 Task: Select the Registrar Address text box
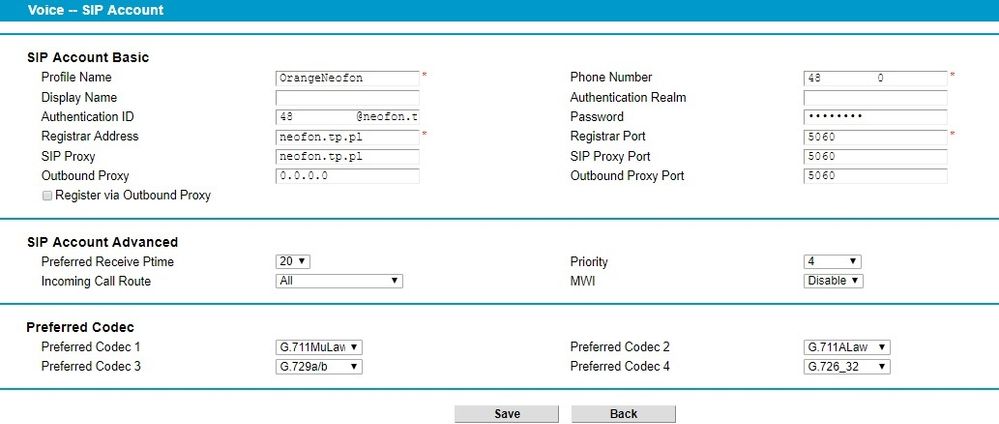click(x=347, y=137)
